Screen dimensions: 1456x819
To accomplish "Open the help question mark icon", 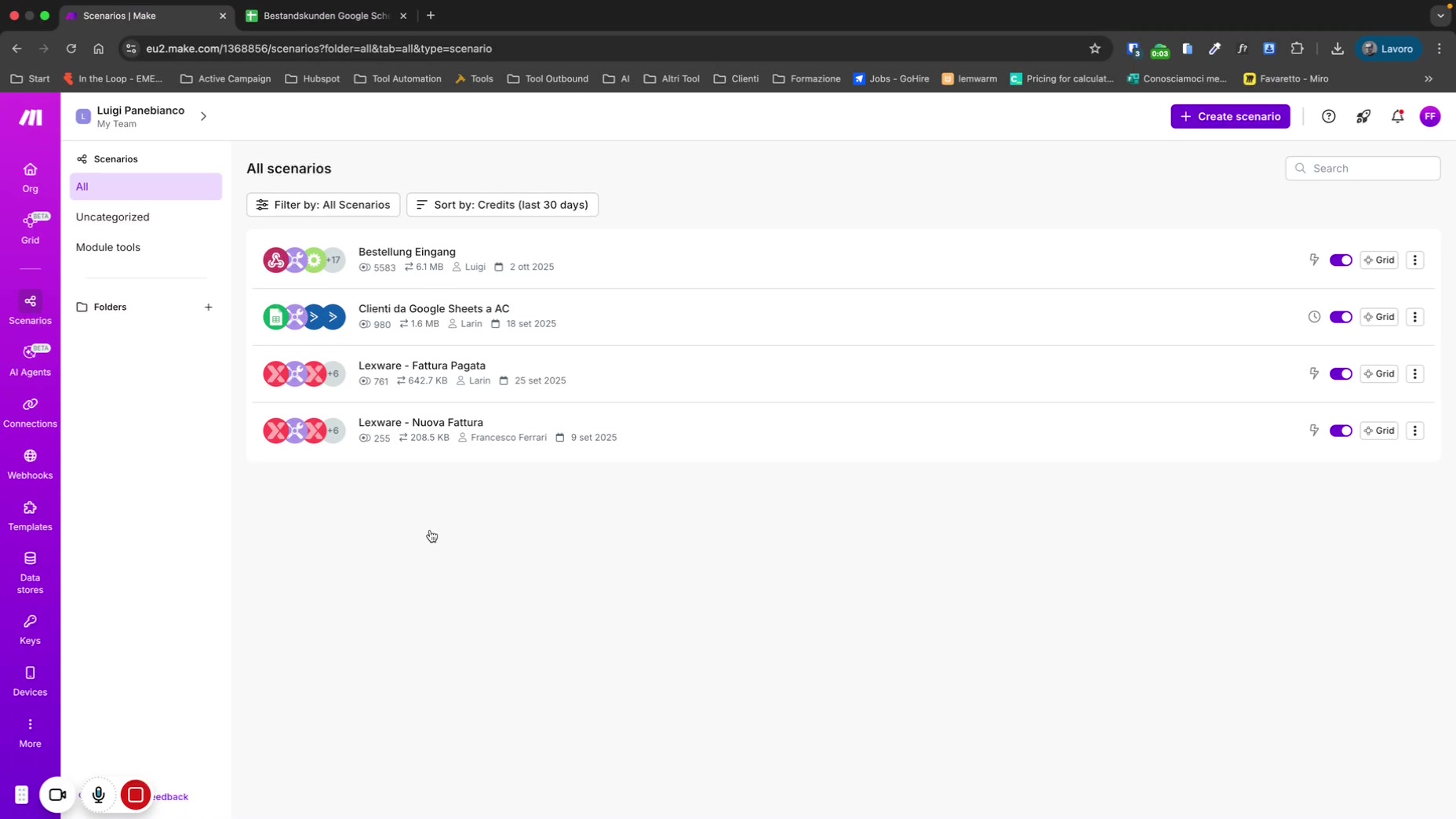I will (1328, 117).
